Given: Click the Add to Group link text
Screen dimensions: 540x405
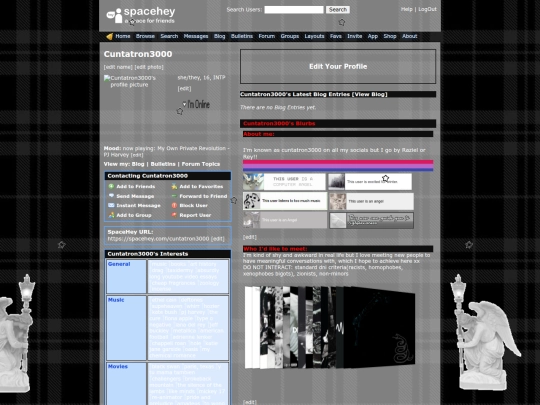Looking at the screenshot, I should pyautogui.click(x=134, y=215).
